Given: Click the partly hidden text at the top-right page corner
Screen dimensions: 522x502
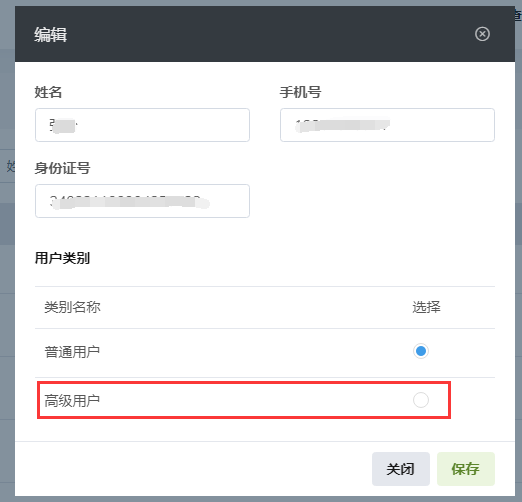Looking at the screenshot, I should click(x=518, y=15).
